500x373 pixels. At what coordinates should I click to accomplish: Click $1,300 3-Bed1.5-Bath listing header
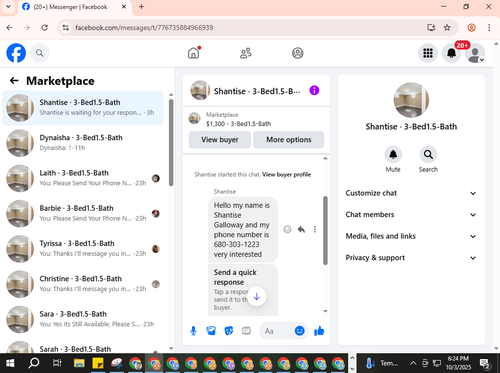click(256, 119)
